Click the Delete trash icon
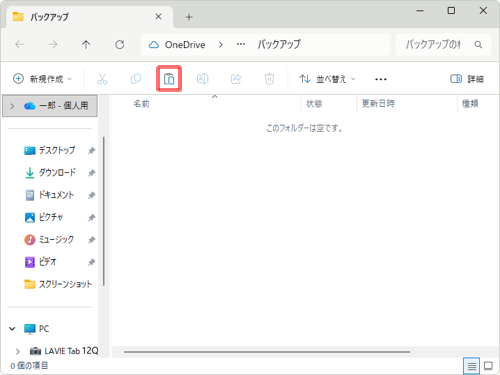Screen dimensions: 500x375 269,79
